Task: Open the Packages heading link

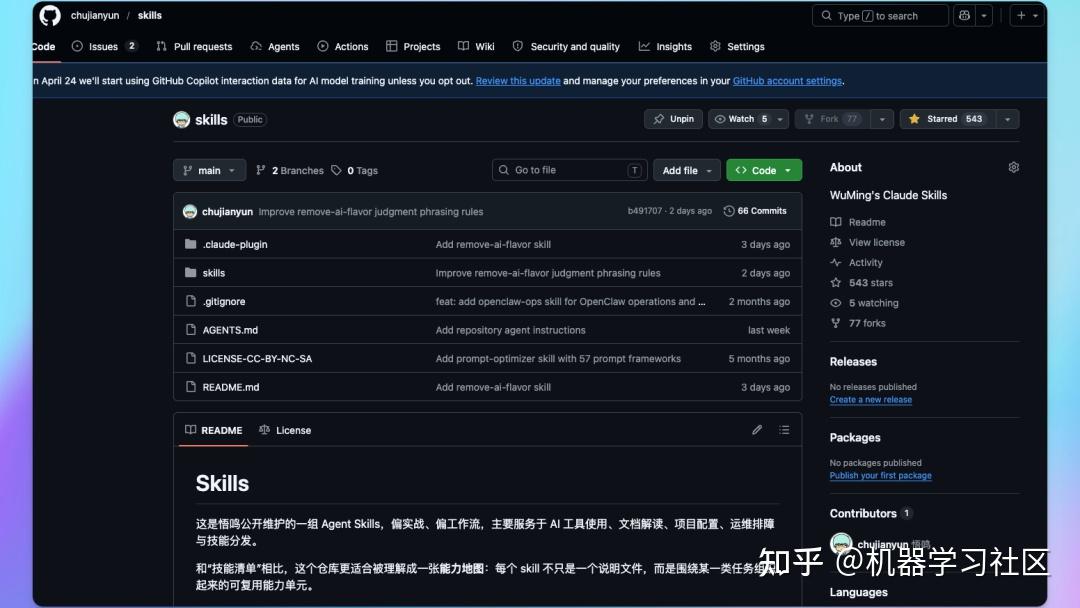Action: coord(855,437)
